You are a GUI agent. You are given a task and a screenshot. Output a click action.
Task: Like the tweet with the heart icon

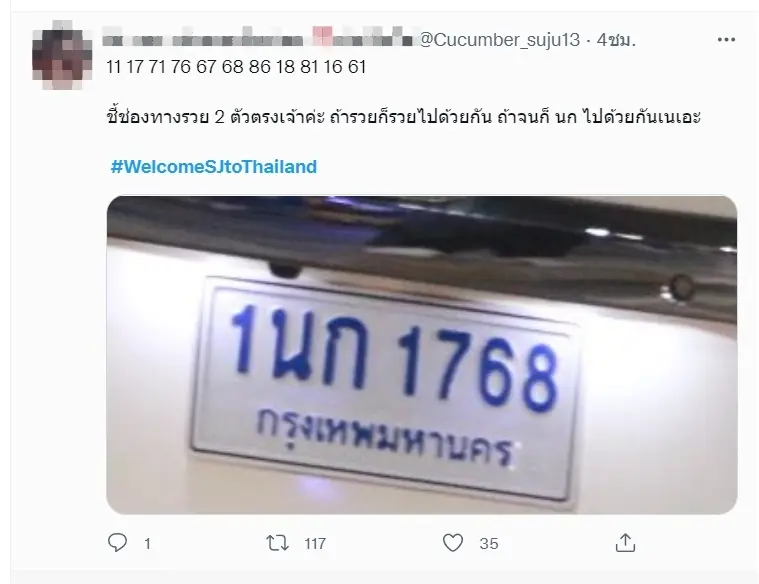453,543
